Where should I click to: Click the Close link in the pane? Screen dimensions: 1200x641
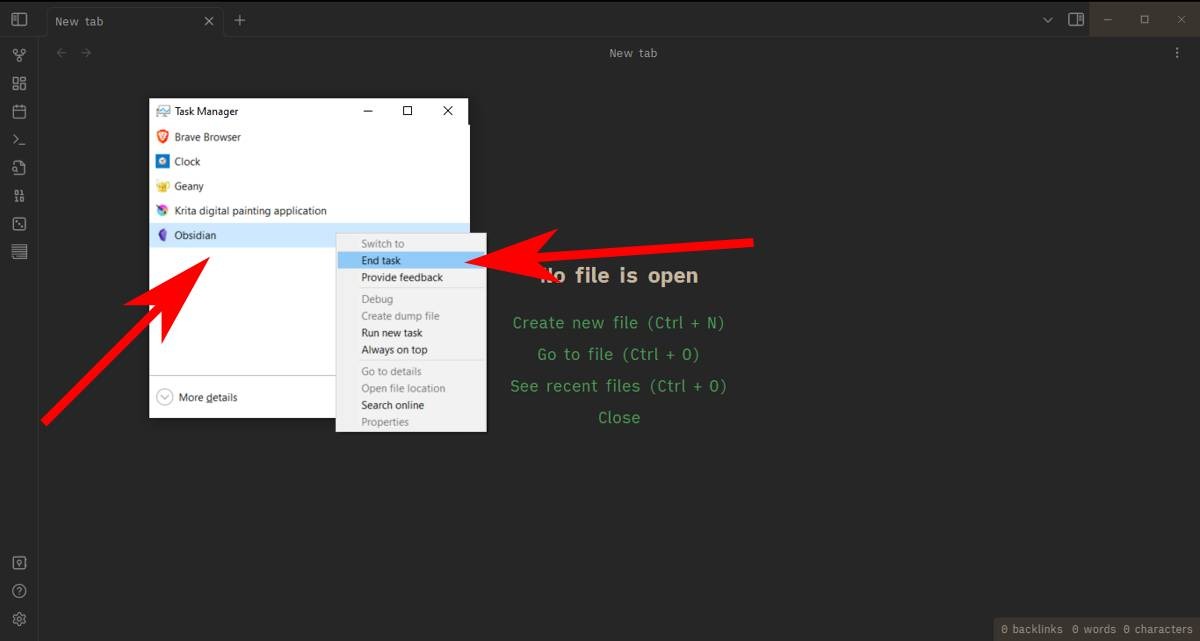pos(618,417)
